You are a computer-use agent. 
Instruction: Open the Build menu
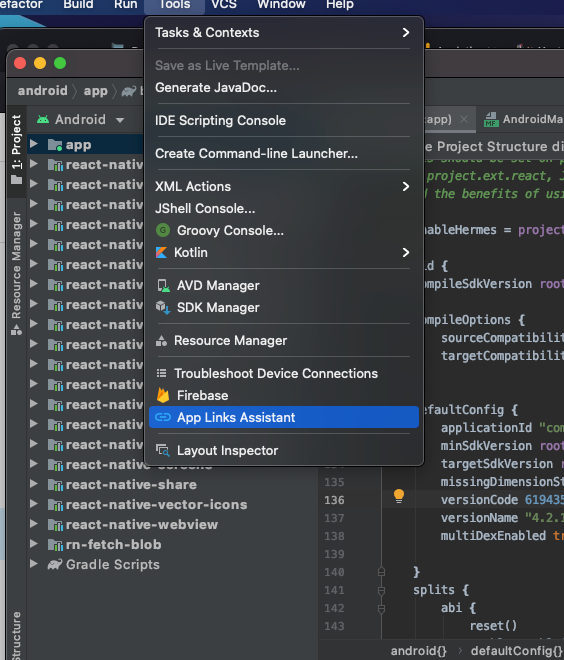point(78,5)
